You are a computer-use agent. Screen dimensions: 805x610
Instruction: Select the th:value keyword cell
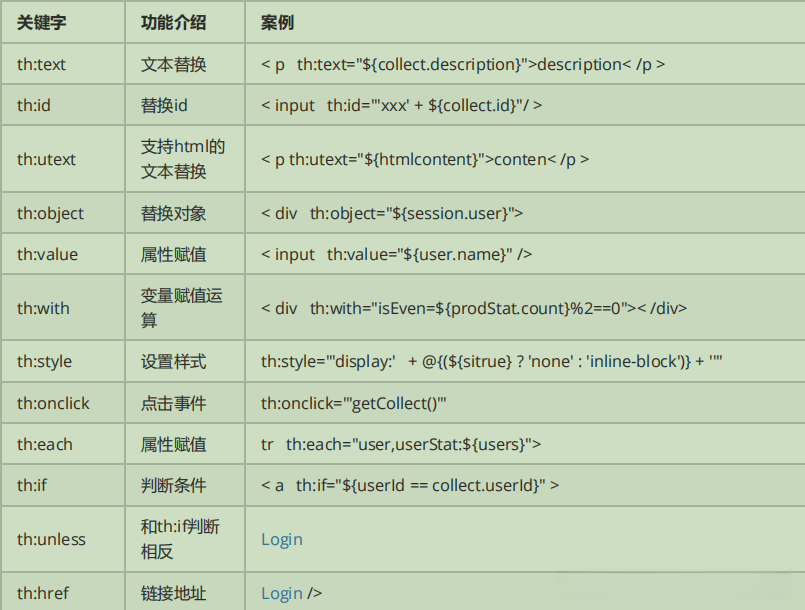pyautogui.click(x=47, y=254)
